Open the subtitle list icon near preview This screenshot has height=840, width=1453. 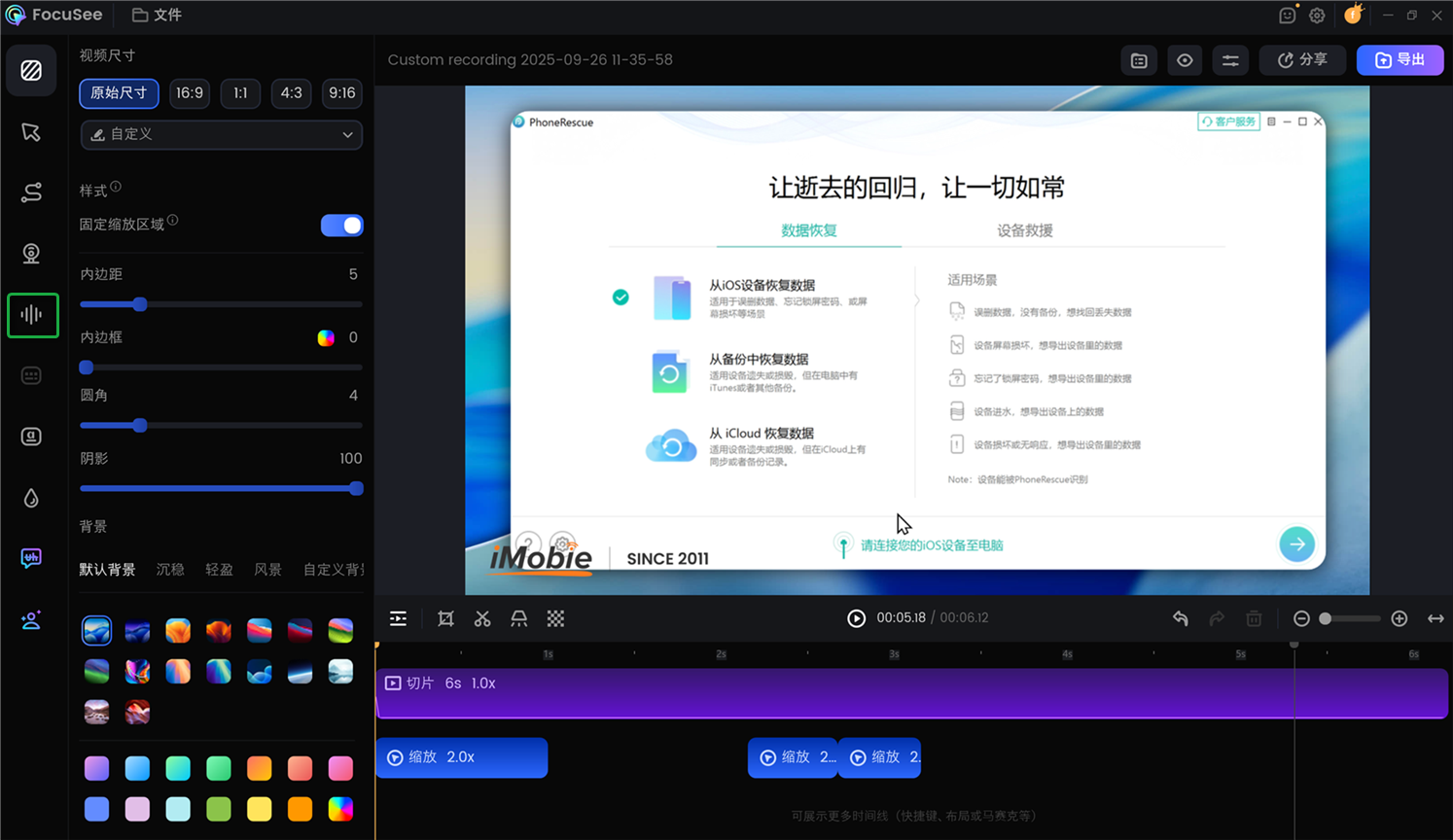tap(1139, 60)
